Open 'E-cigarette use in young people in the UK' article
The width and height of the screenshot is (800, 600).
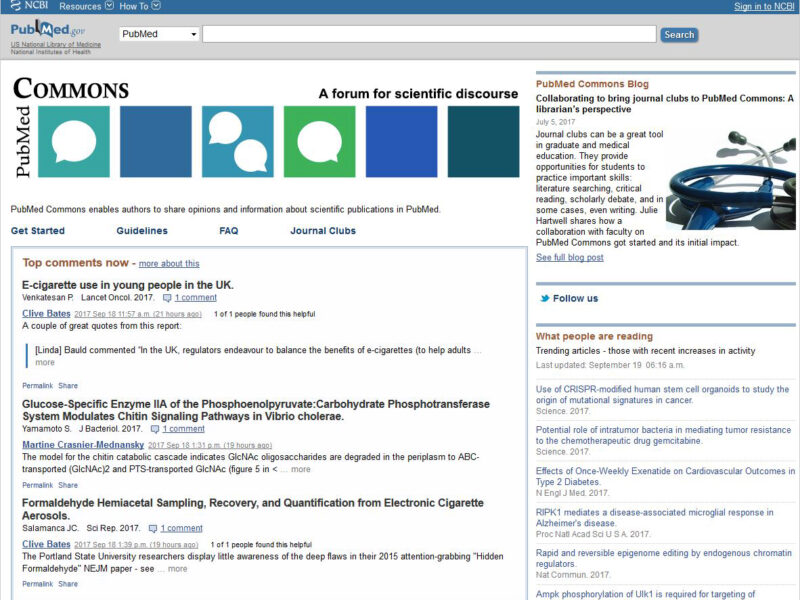pyautogui.click(x=128, y=285)
